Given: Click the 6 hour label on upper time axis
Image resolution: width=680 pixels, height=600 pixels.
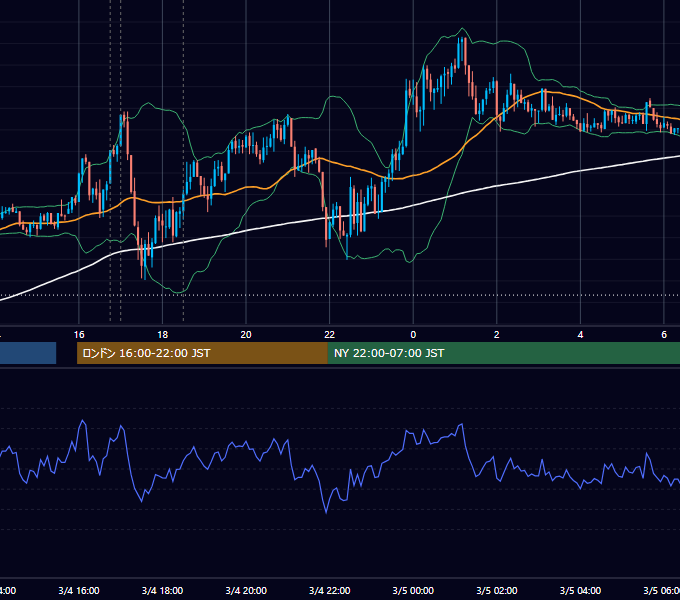Looking at the screenshot, I should 664,335.
